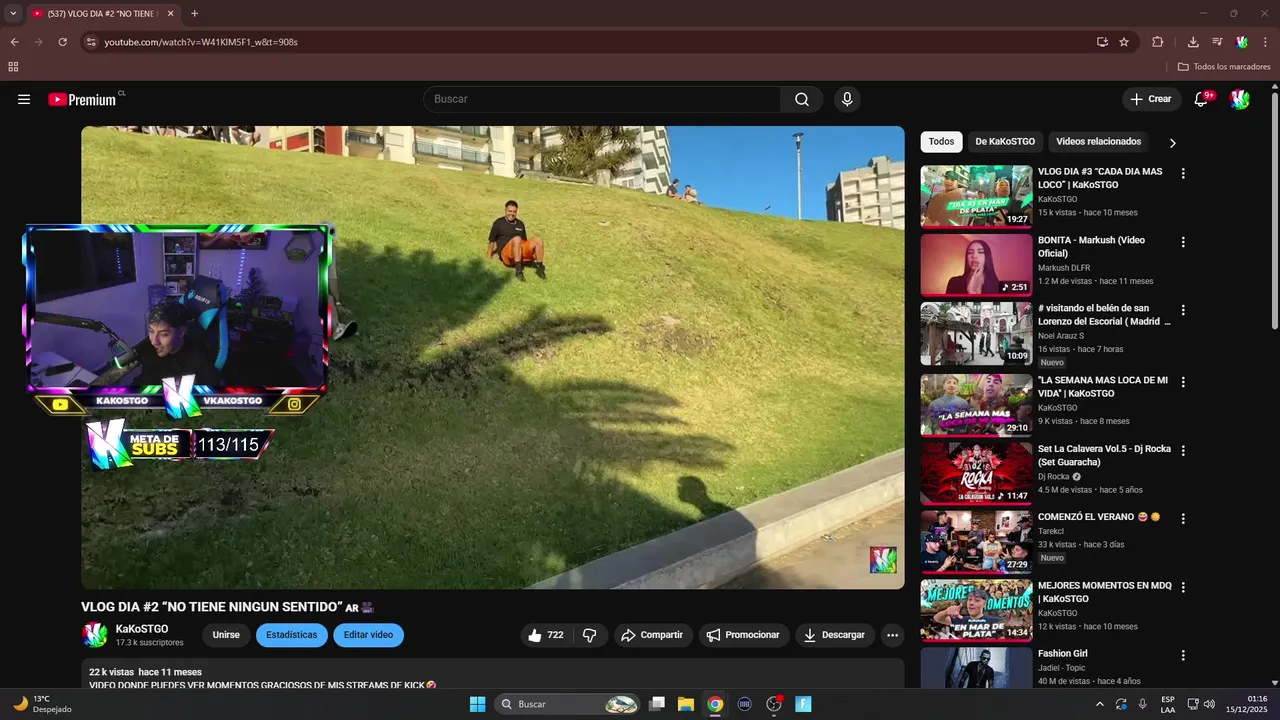Click the Compartir share button
Viewport: 1280px width, 720px height.
point(652,635)
